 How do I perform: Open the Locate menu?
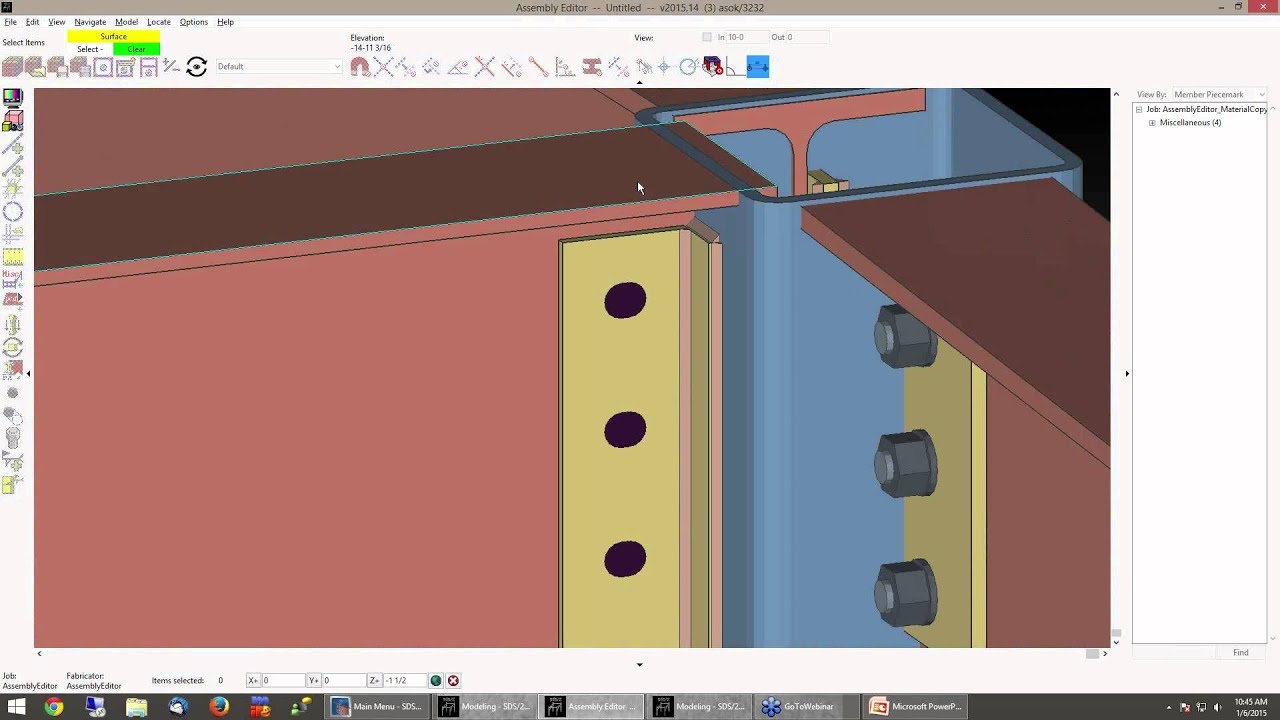(159, 22)
